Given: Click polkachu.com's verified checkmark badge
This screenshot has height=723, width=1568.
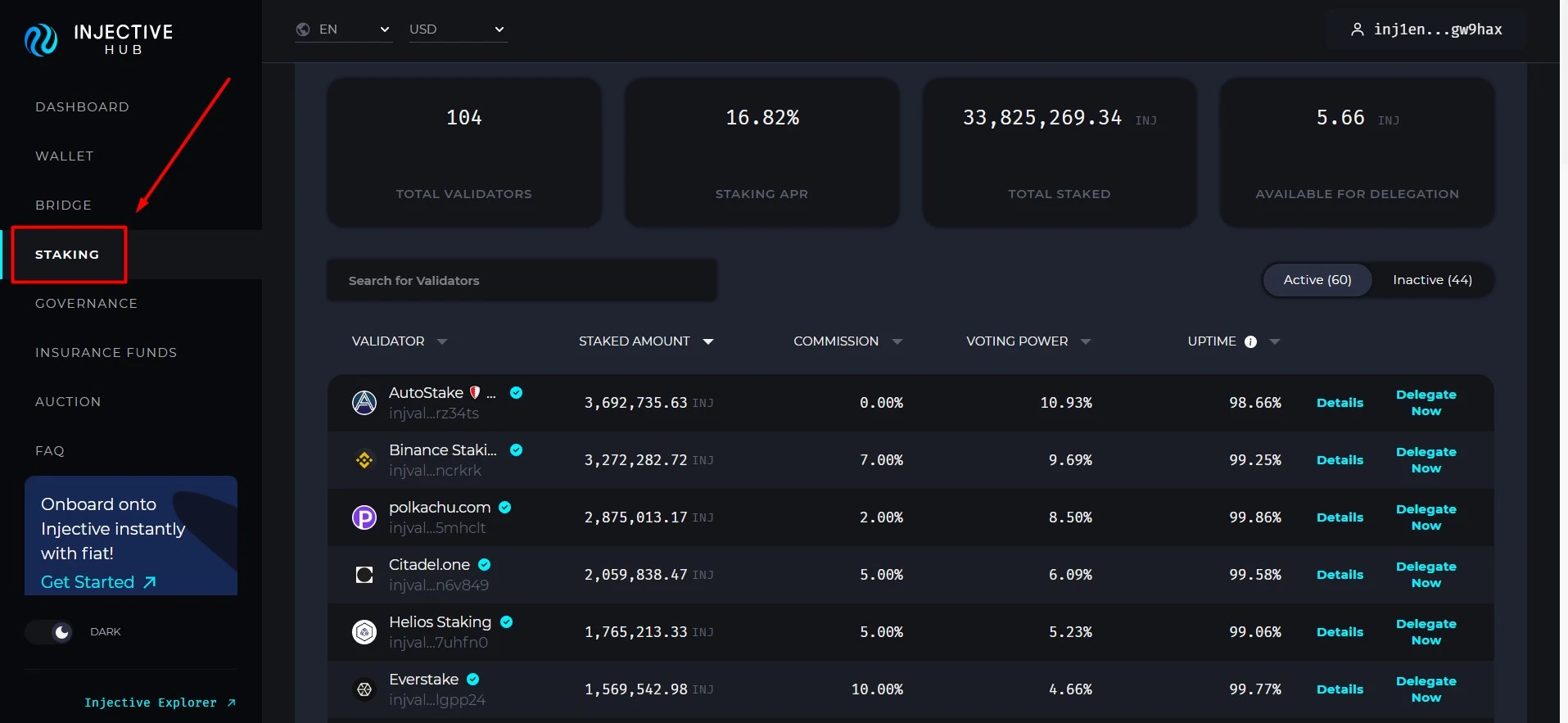Looking at the screenshot, I should coord(505,508).
